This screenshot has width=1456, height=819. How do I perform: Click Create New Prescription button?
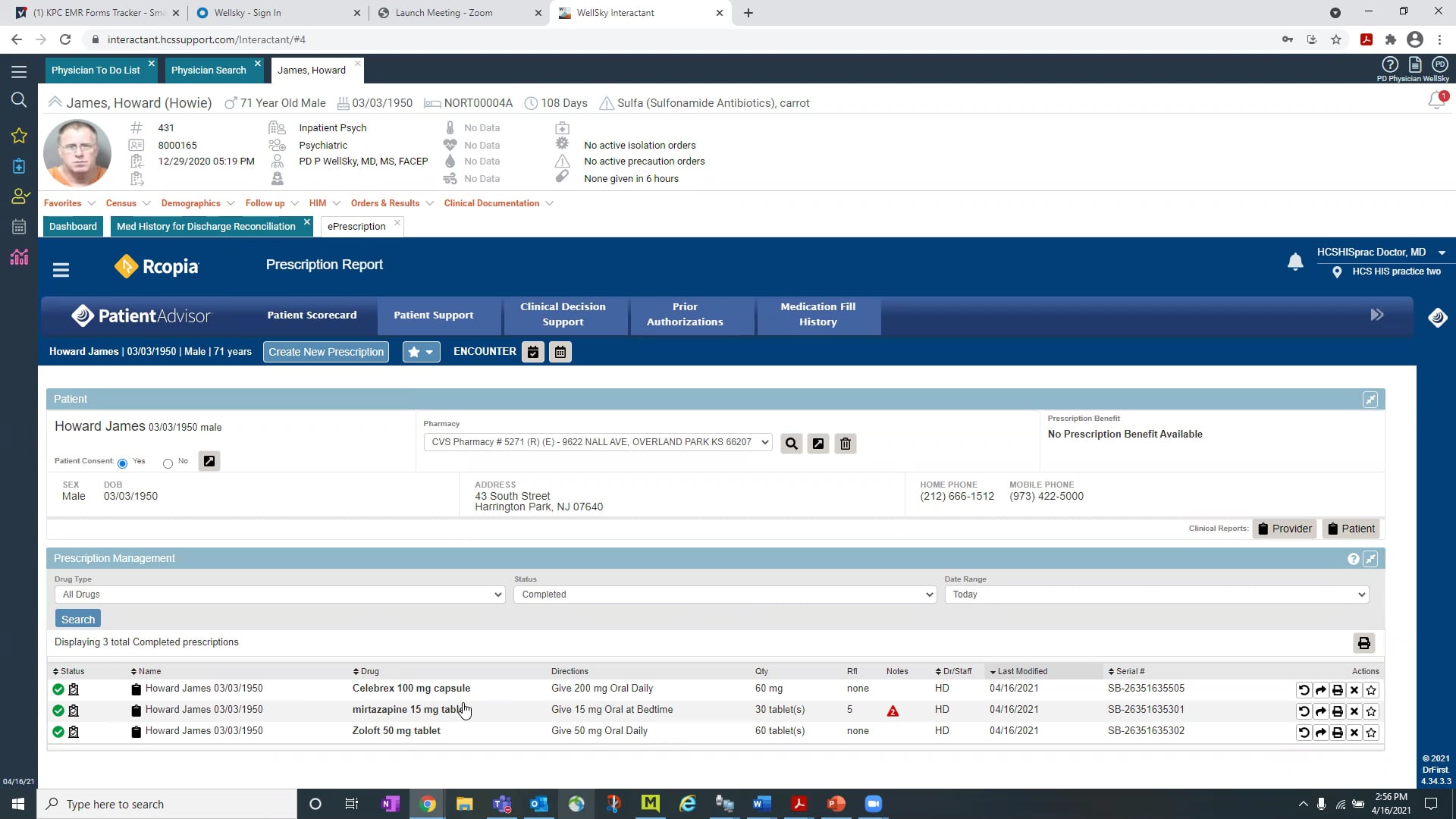[326, 352]
